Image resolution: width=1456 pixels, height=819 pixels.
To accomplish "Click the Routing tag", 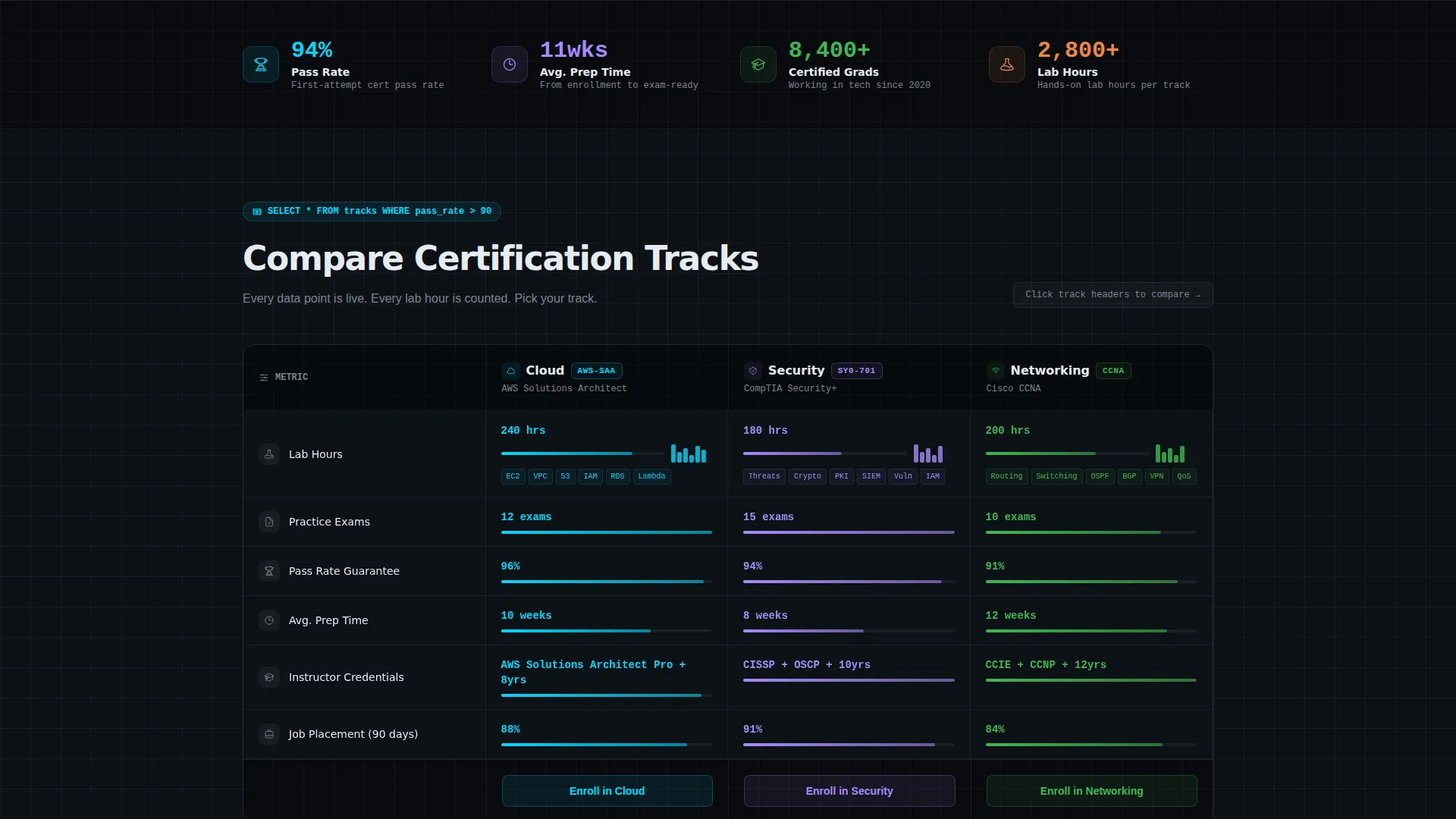I will [x=1006, y=476].
